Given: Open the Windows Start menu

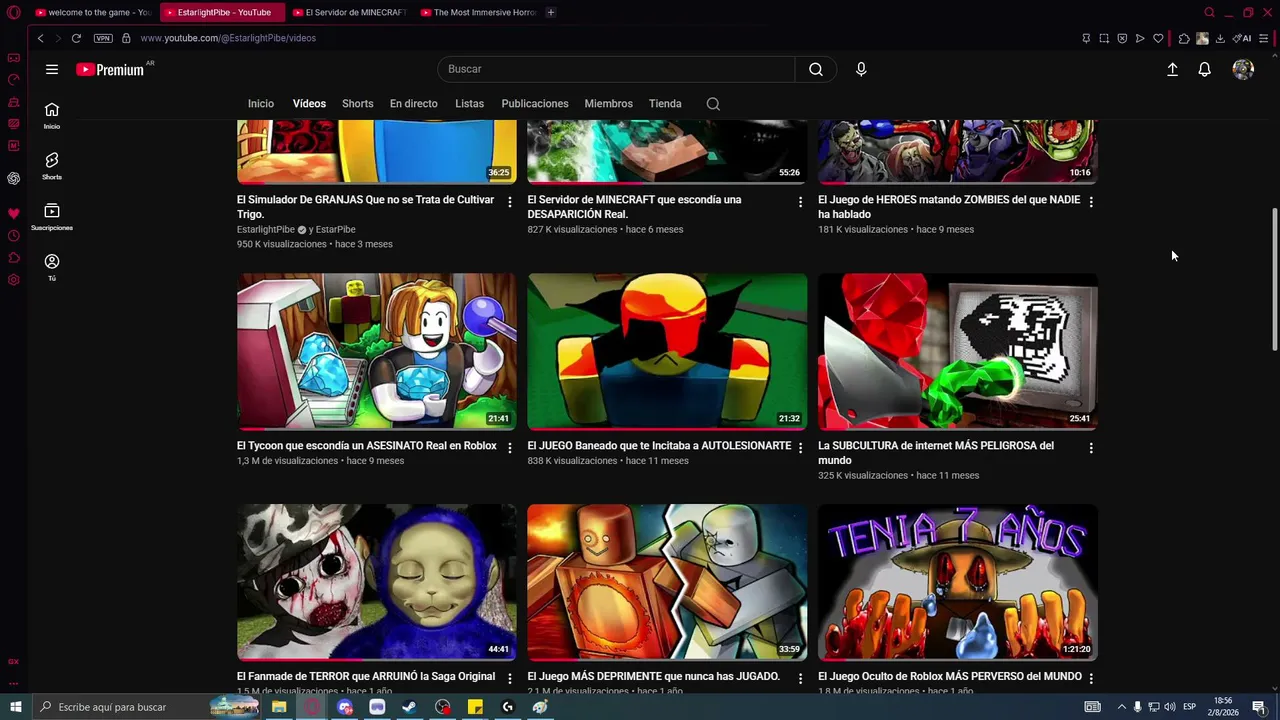Looking at the screenshot, I should click(15, 707).
